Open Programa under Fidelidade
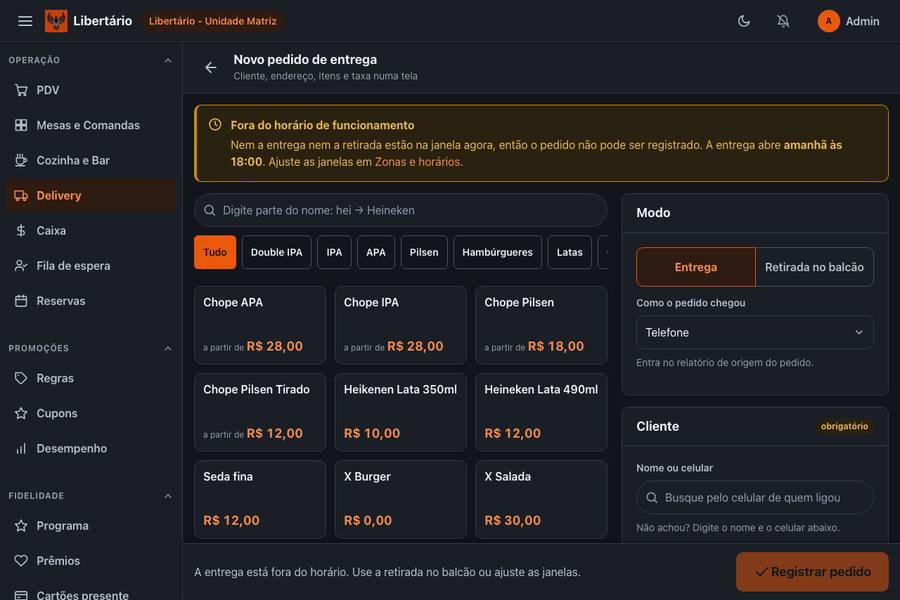The width and height of the screenshot is (900, 600). click(x=92, y=525)
